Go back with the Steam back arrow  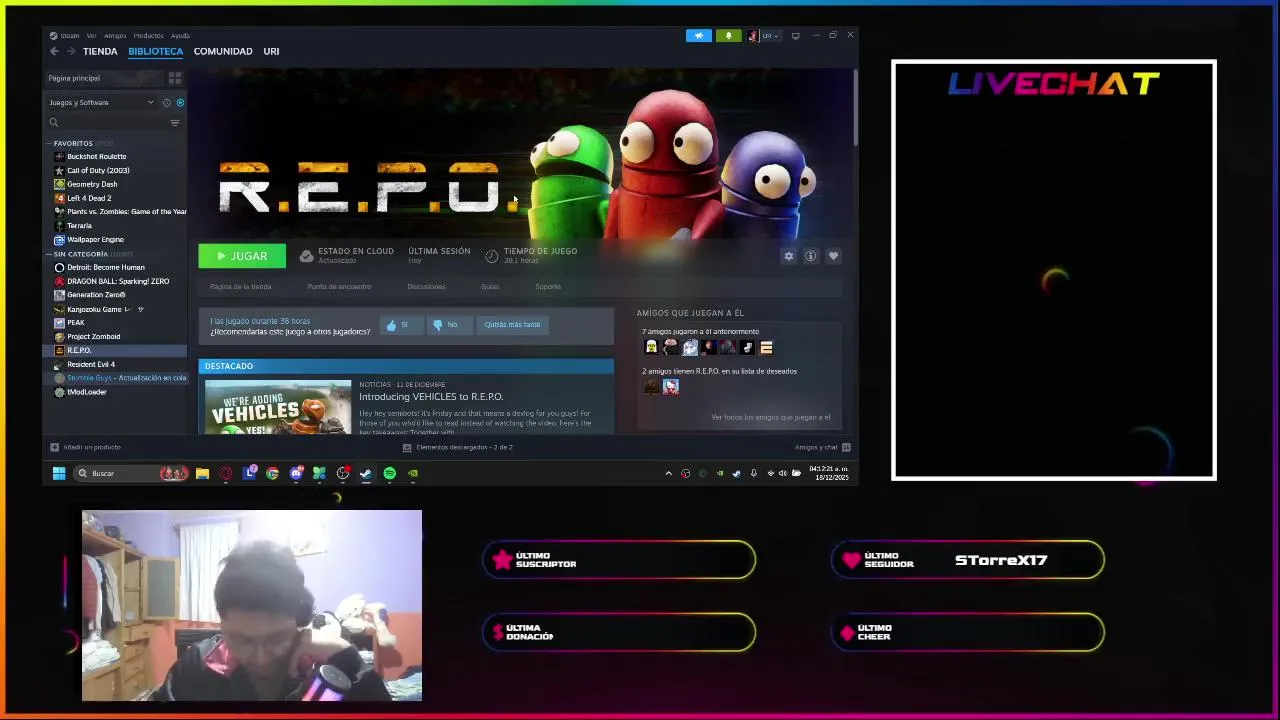(x=54, y=51)
